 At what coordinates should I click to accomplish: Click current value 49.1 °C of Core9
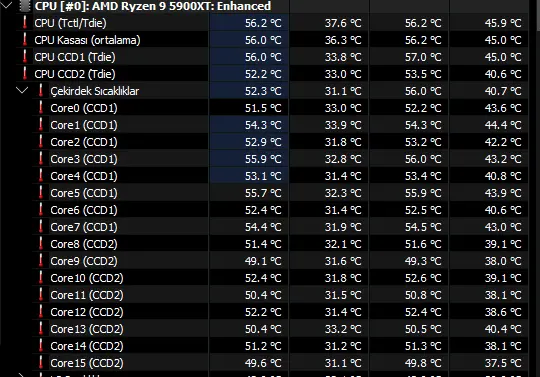point(263,261)
